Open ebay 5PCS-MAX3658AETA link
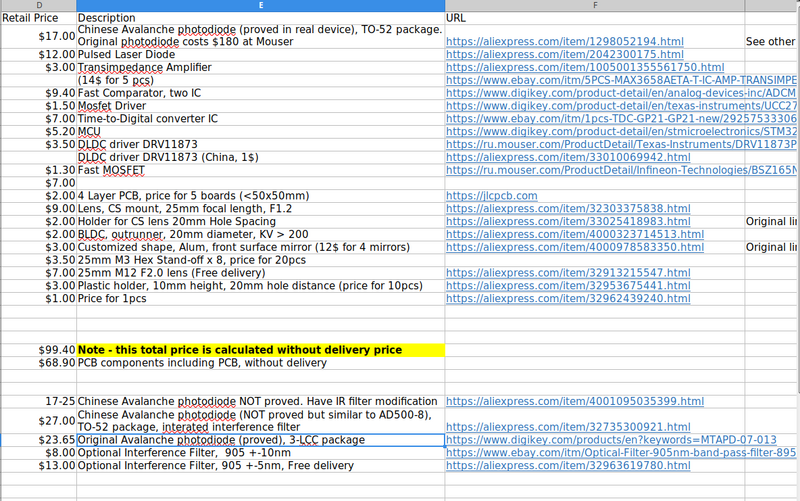Image resolution: width=800 pixels, height=501 pixels. click(x=621, y=80)
